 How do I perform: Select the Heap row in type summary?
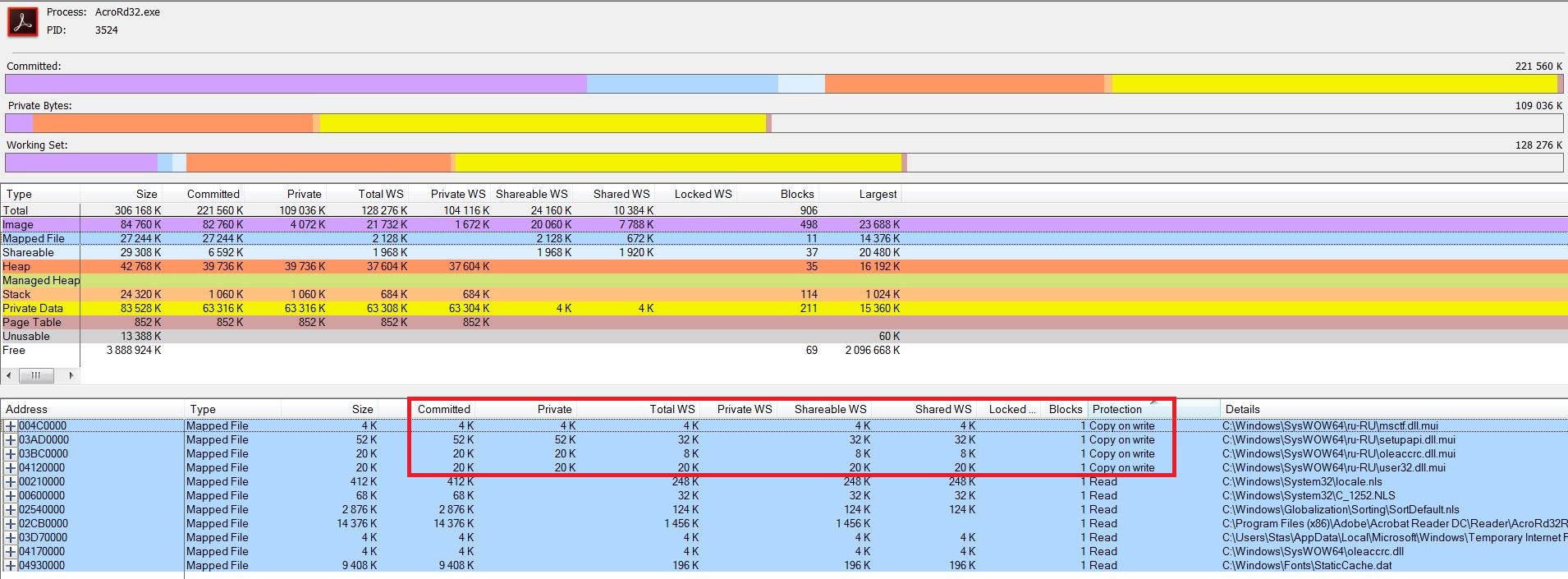point(16,266)
